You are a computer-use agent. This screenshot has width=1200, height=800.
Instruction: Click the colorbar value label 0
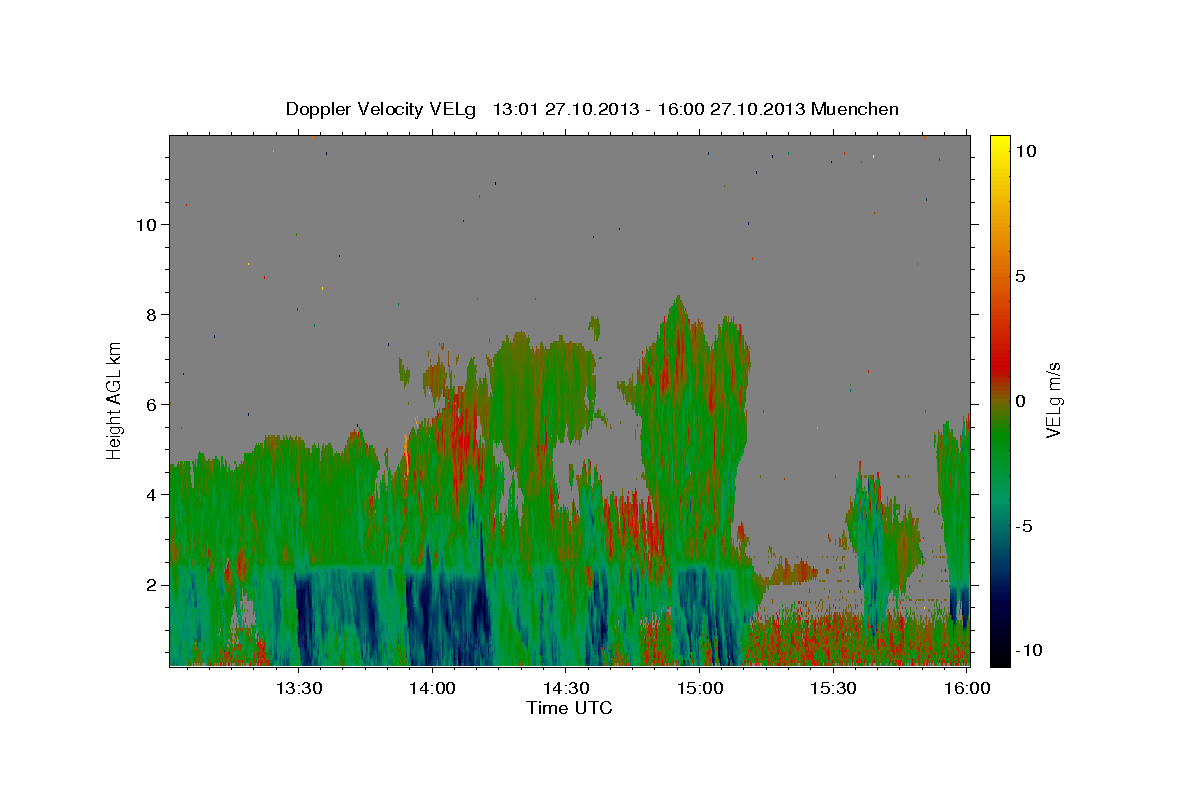(1020, 401)
